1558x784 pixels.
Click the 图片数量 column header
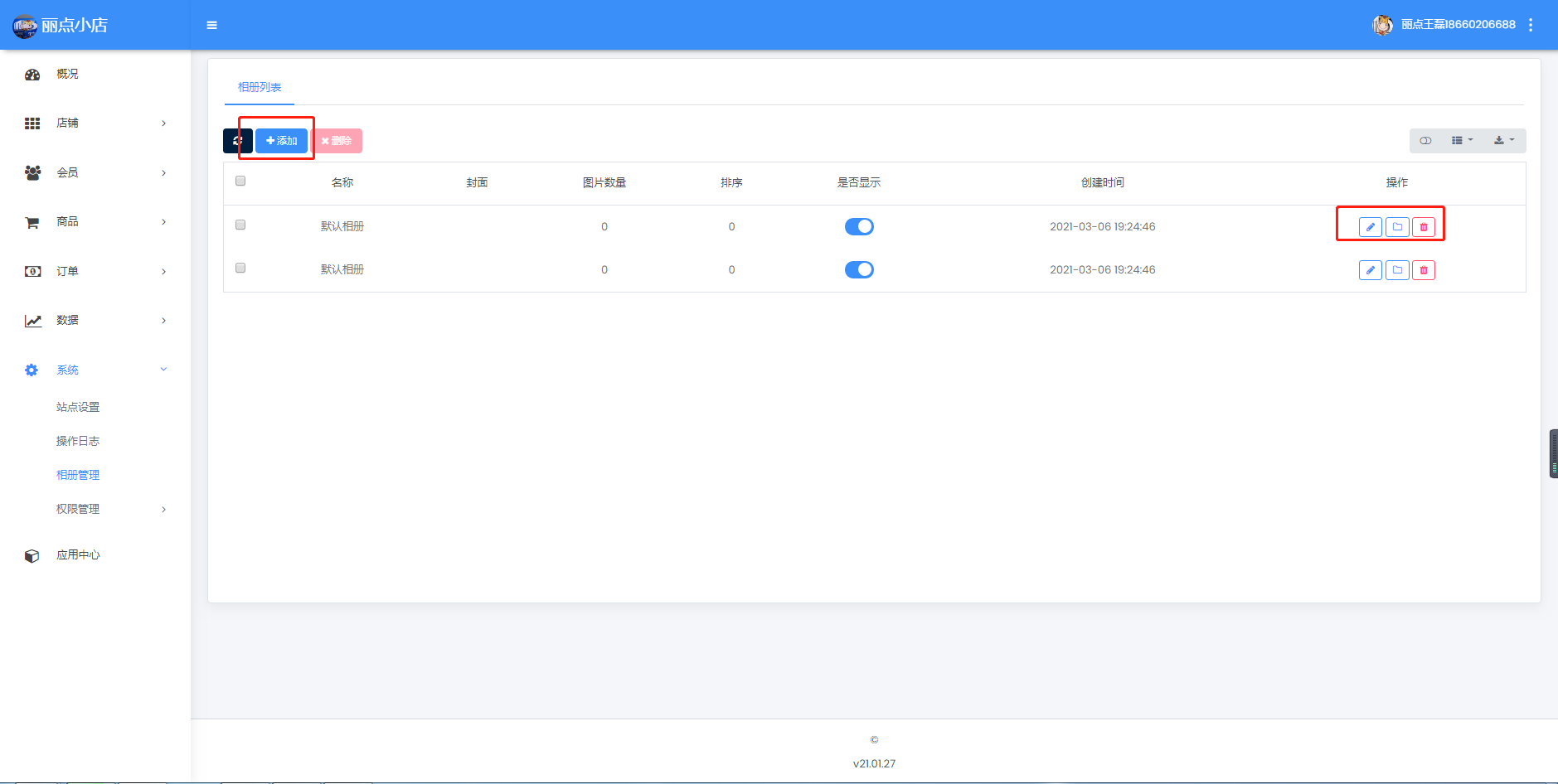604,183
